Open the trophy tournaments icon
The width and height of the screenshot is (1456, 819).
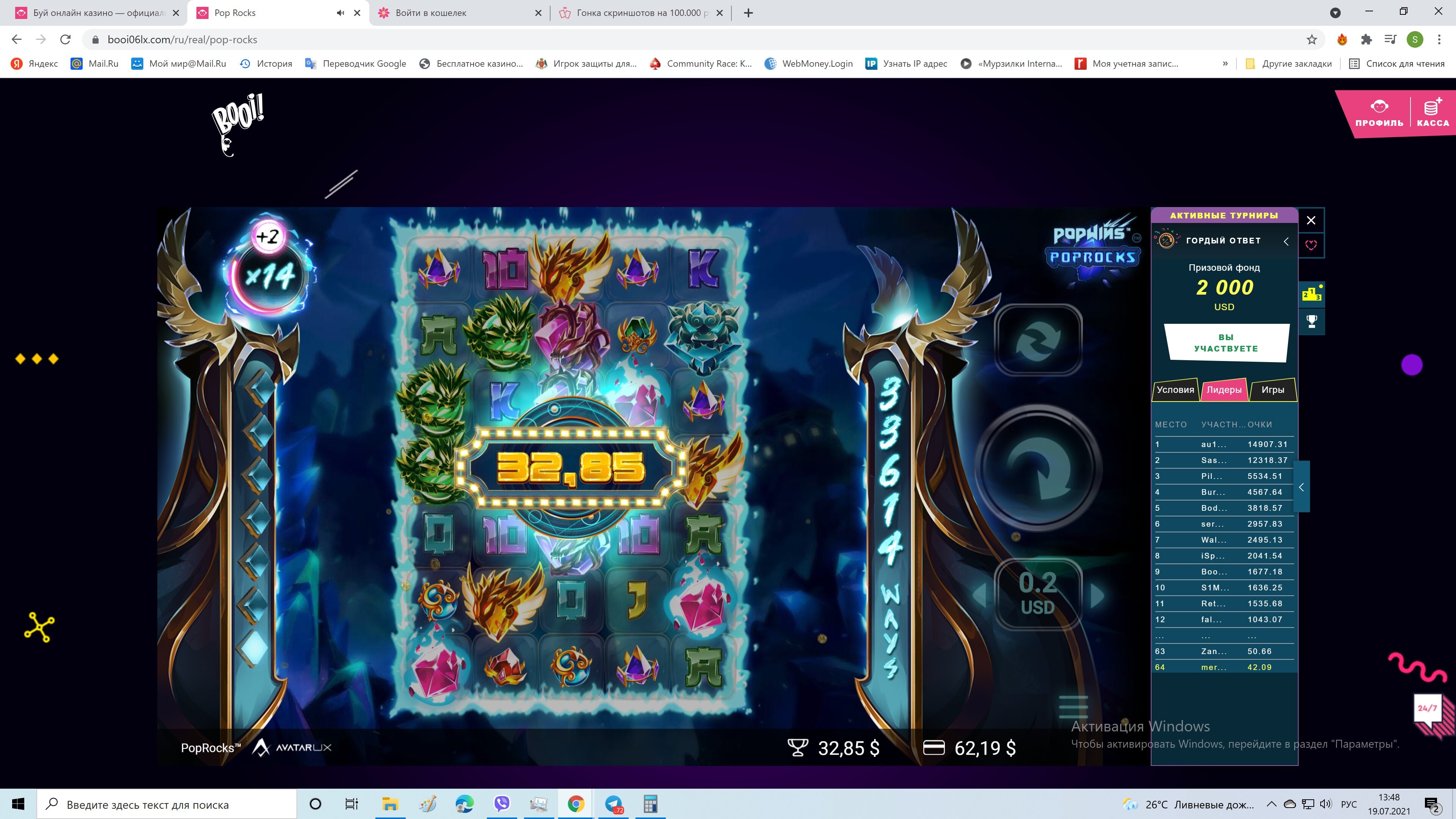(x=1311, y=322)
